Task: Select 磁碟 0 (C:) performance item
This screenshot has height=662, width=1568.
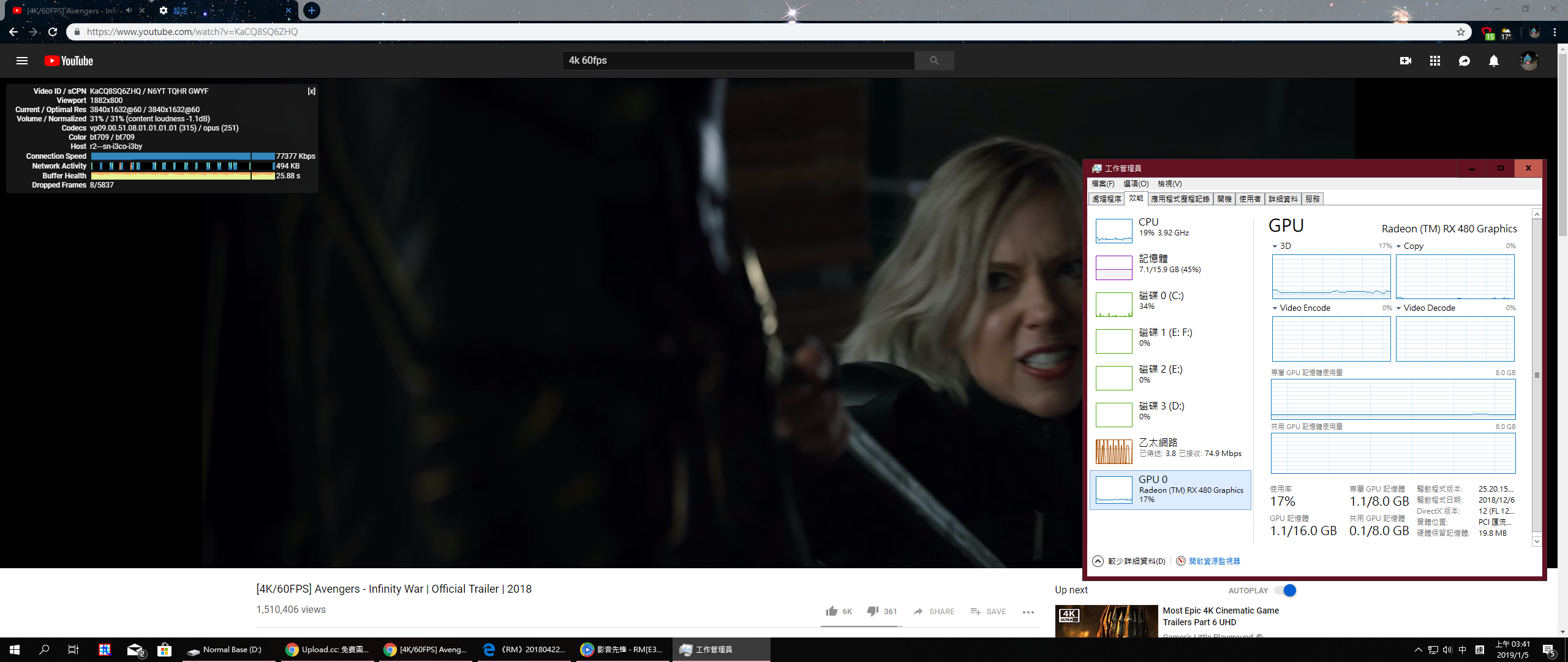Action: coord(1170,304)
